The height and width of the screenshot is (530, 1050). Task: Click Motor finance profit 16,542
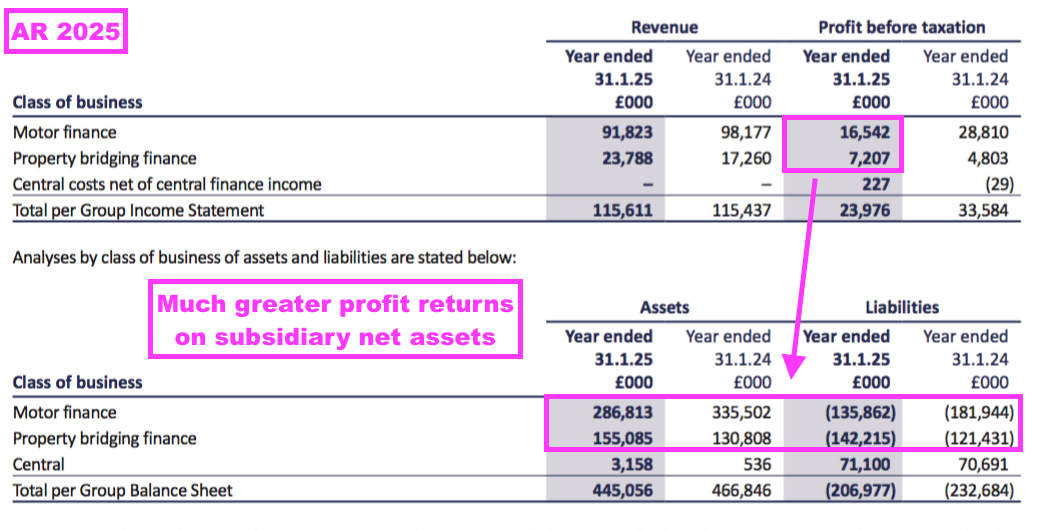(865, 133)
